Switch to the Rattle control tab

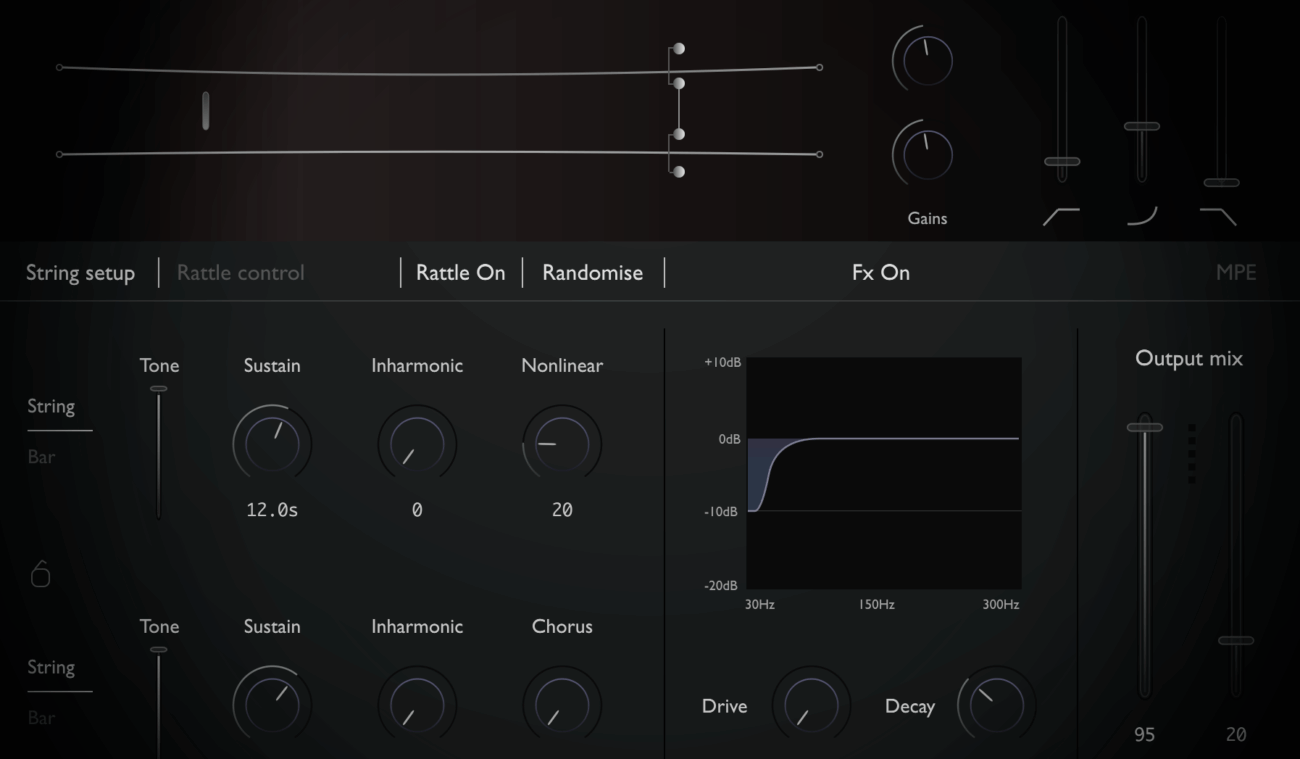coord(240,272)
